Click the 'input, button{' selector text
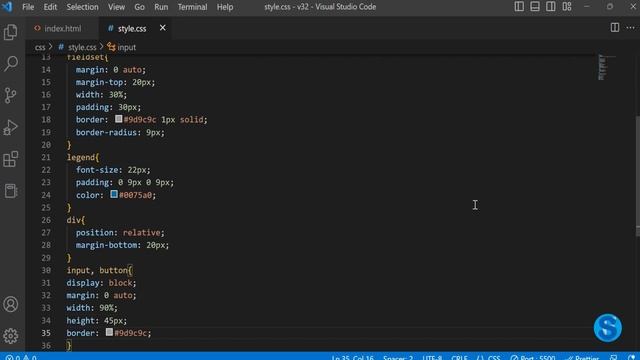 coord(100,270)
